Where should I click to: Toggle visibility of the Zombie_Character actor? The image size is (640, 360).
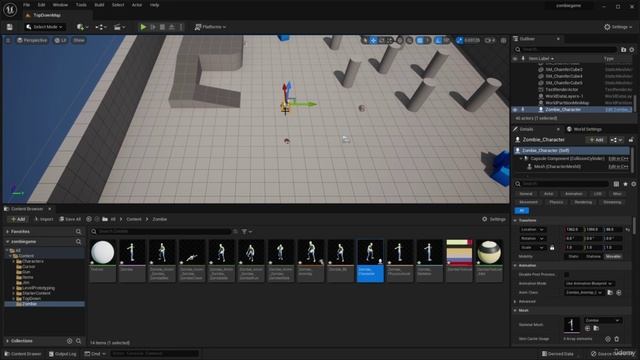click(x=515, y=109)
